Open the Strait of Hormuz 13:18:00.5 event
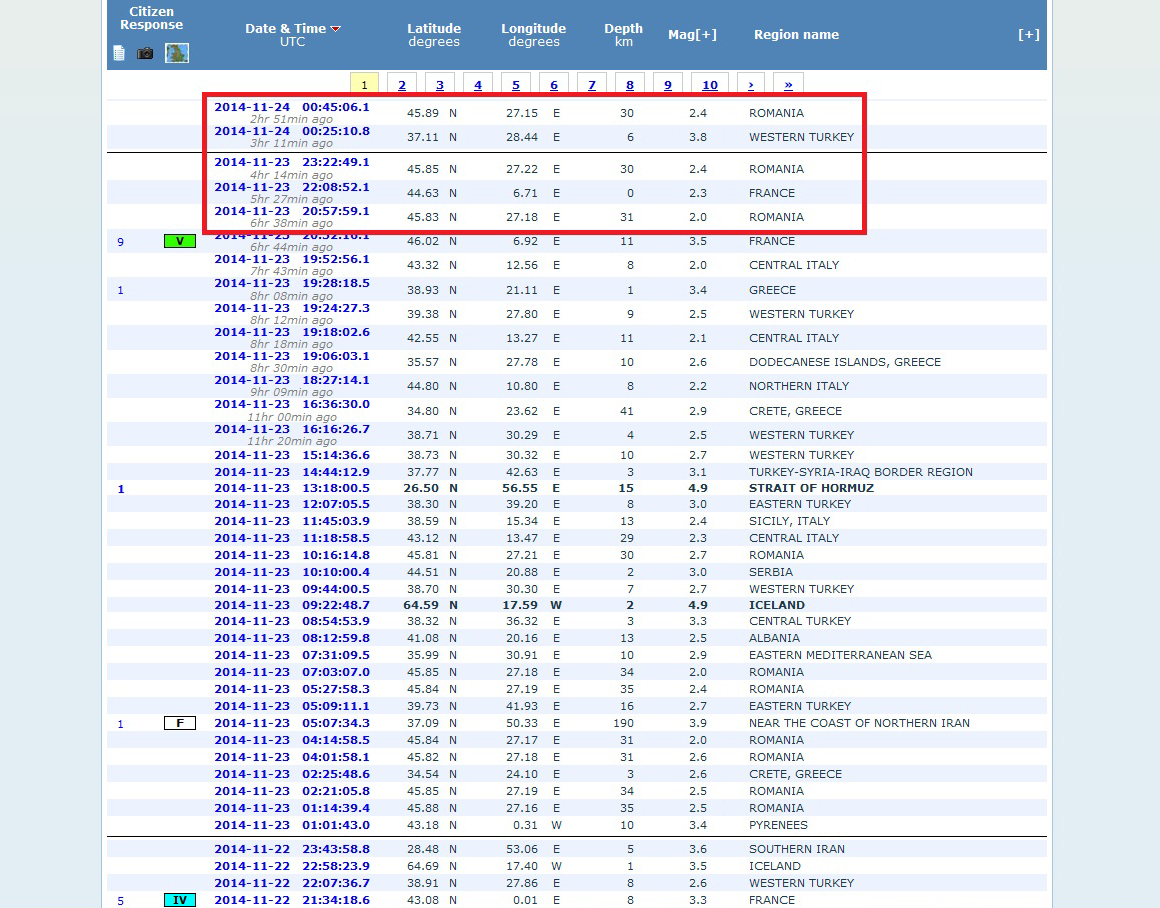 pyautogui.click(x=291, y=488)
